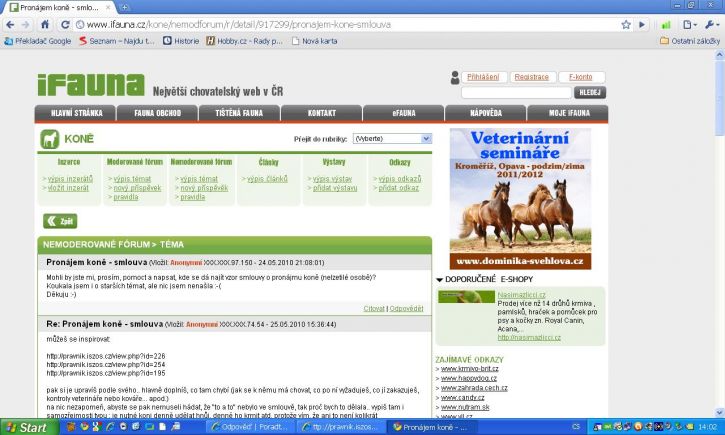Bookmark this page with the star icon
Image resolution: width=725 pixels, height=435 pixels.
(x=626, y=25)
